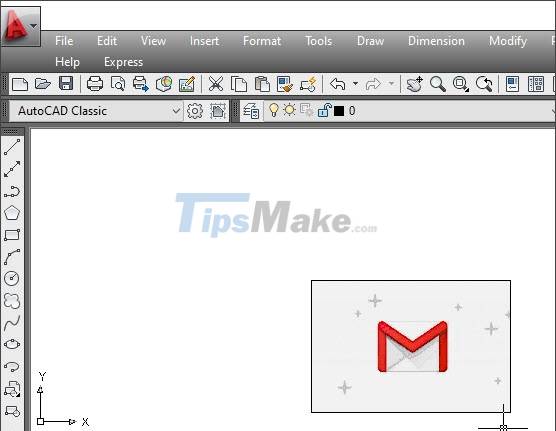
Task: Click the Workspace Settings gear icon
Action: 195,111
